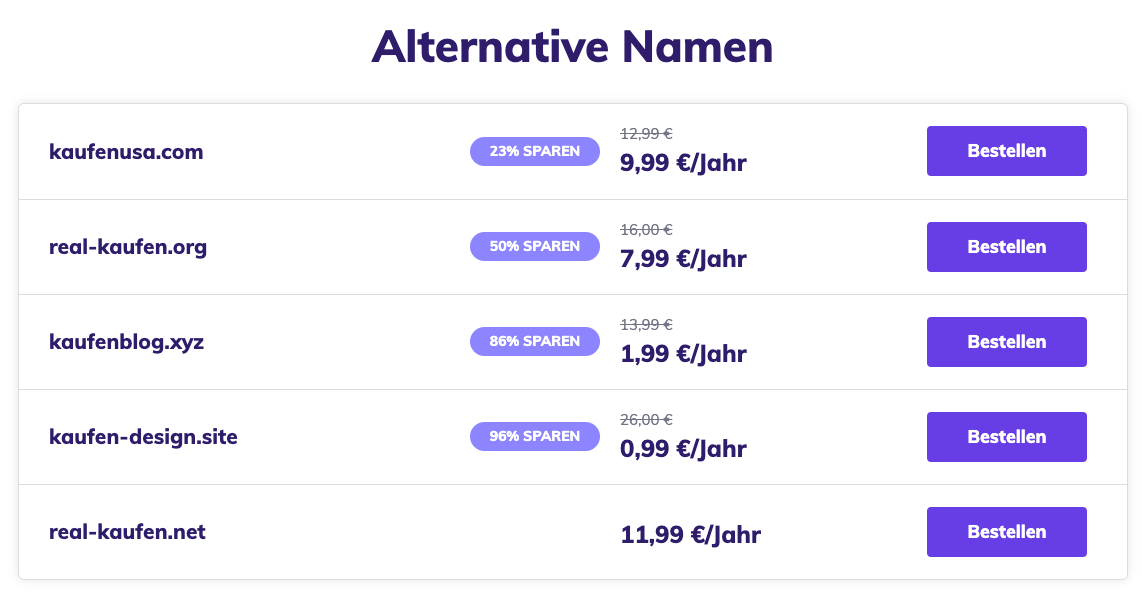The height and width of the screenshot is (595, 1142).
Task: Click the 9,99 €/Jahr price for kaufenusa.com
Action: pos(682,162)
